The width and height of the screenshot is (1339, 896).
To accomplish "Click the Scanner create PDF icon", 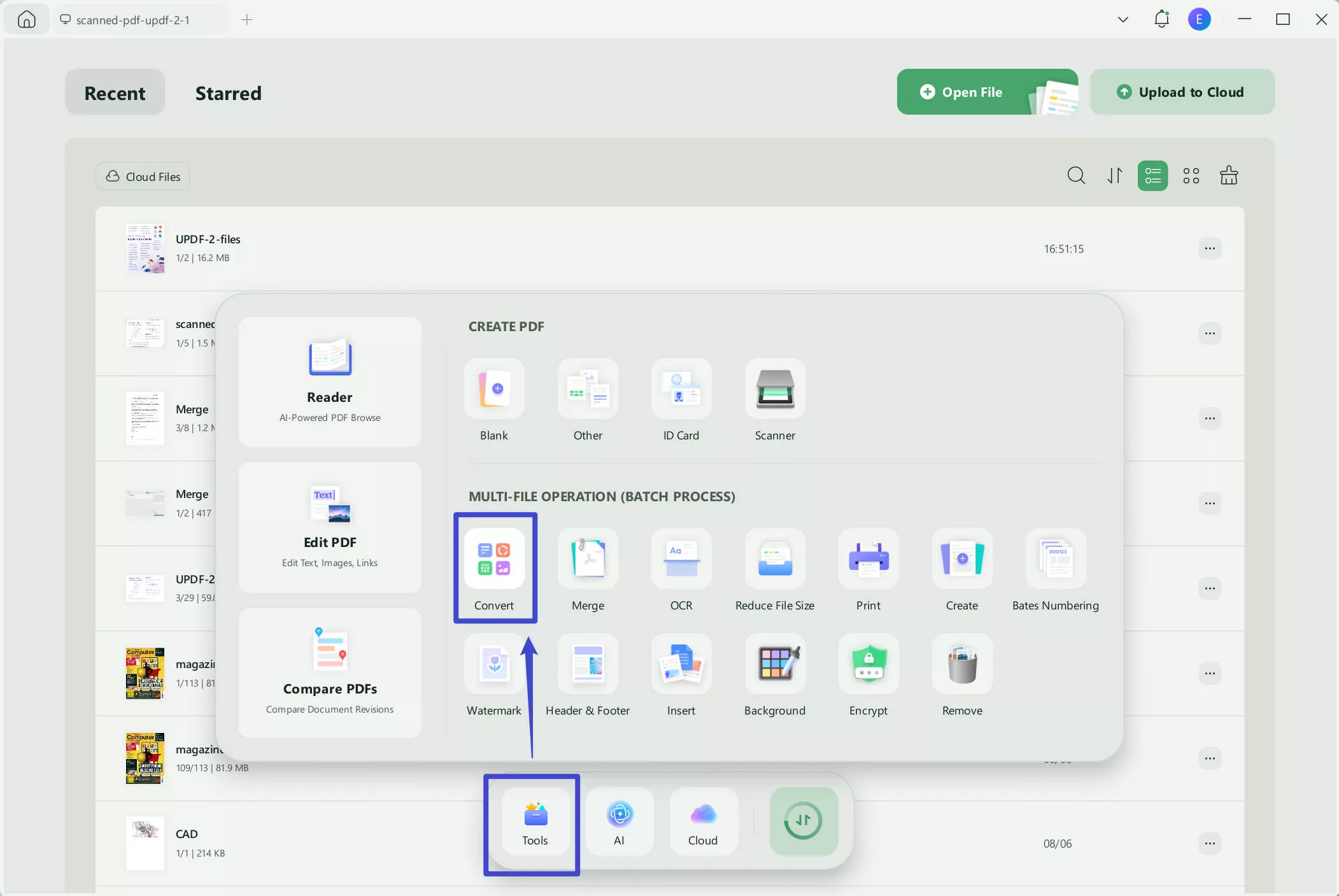I will click(774, 388).
